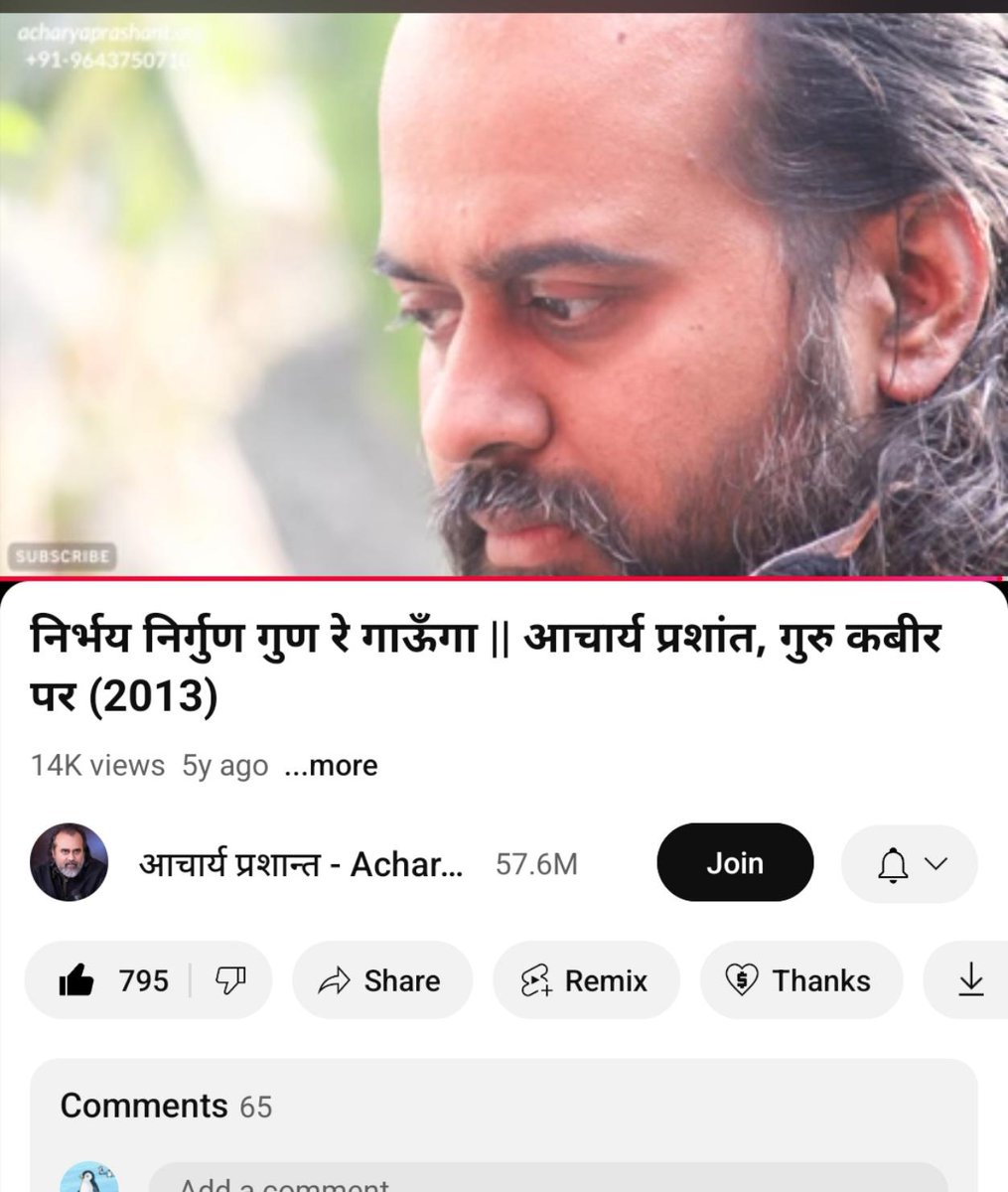Open the Comments section header
The width and height of the screenshot is (1008, 1192).
[166, 1106]
